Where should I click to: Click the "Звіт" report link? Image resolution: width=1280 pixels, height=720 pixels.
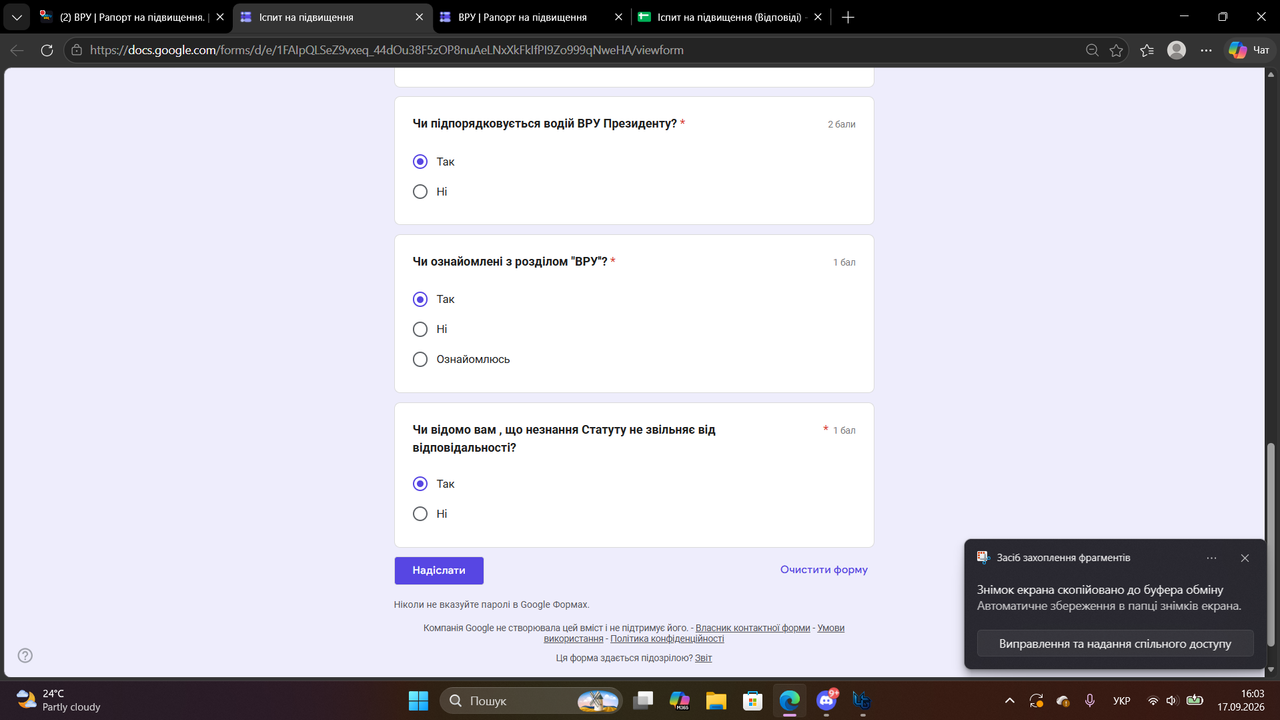point(704,658)
